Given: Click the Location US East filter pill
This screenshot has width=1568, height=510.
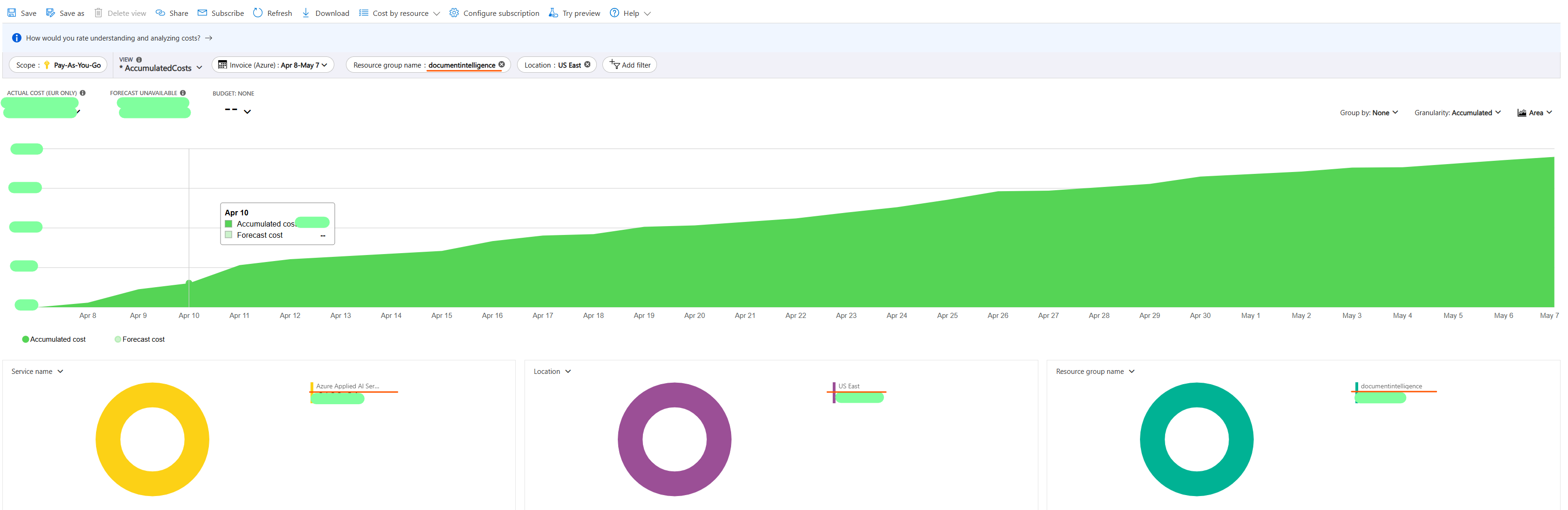Looking at the screenshot, I should 556,65.
